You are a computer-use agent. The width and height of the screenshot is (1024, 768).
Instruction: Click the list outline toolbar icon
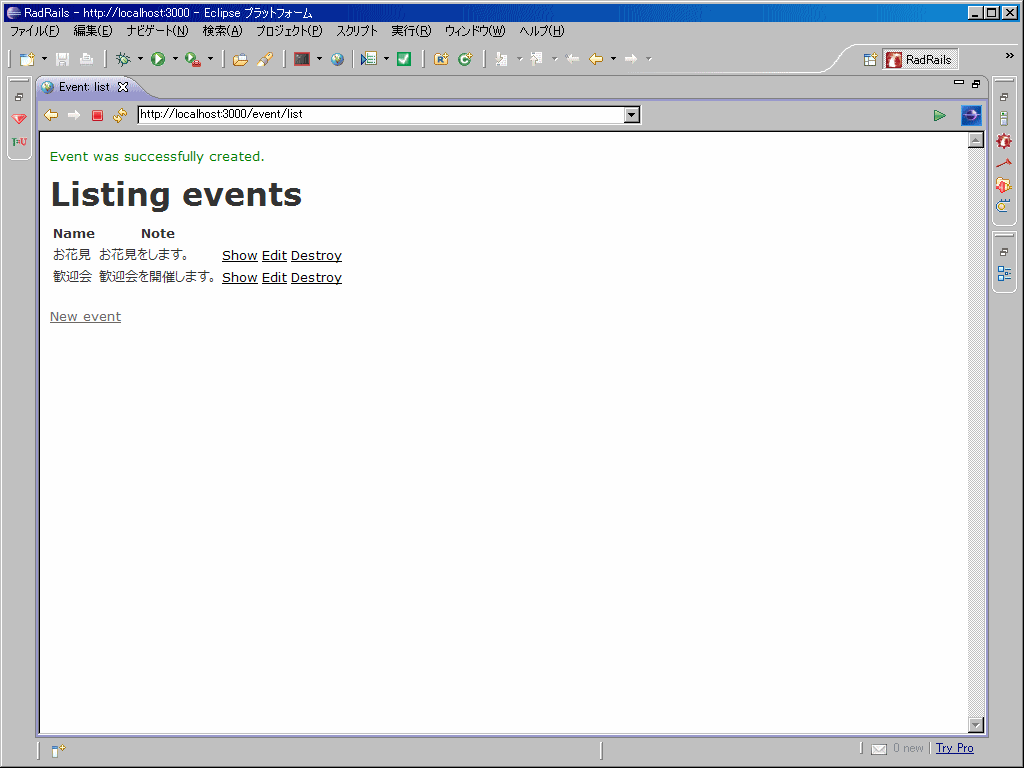coord(369,59)
